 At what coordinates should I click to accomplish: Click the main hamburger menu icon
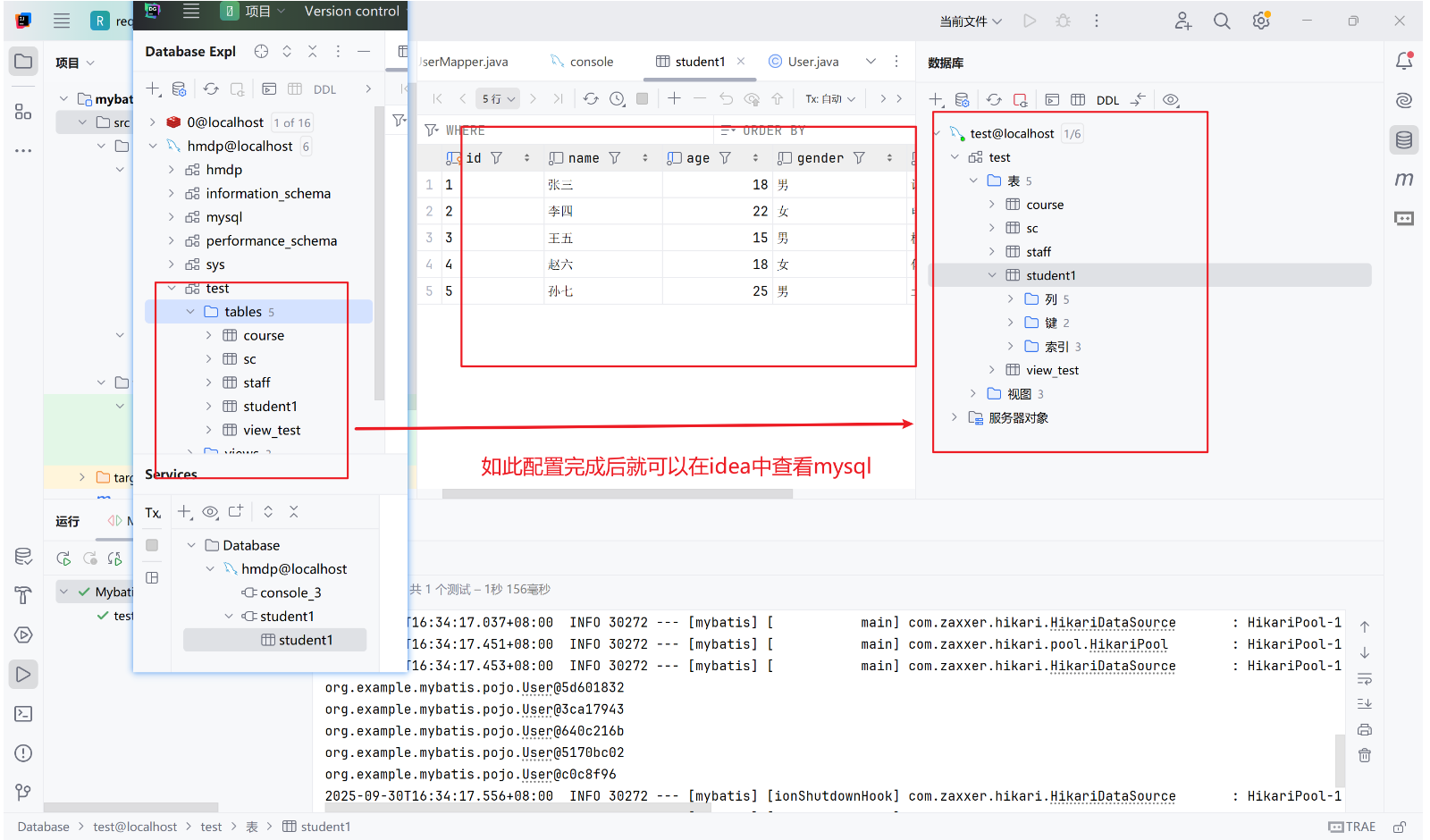(x=62, y=21)
